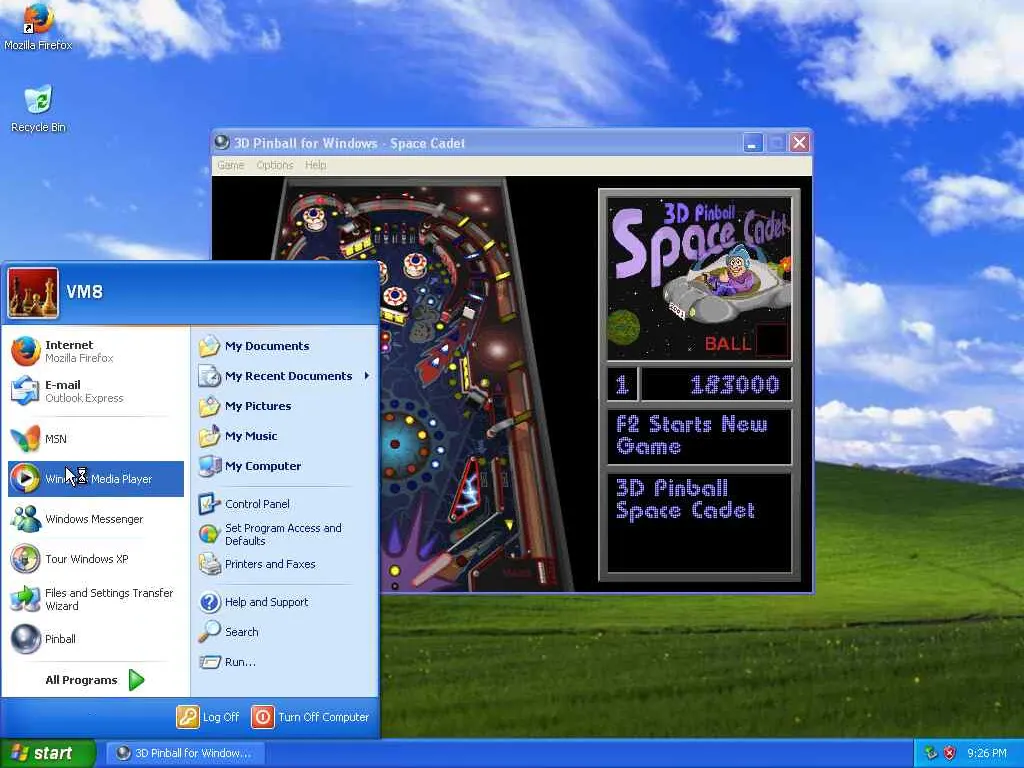Start Windows Media Player
This screenshot has width=1024, height=768.
coord(96,479)
